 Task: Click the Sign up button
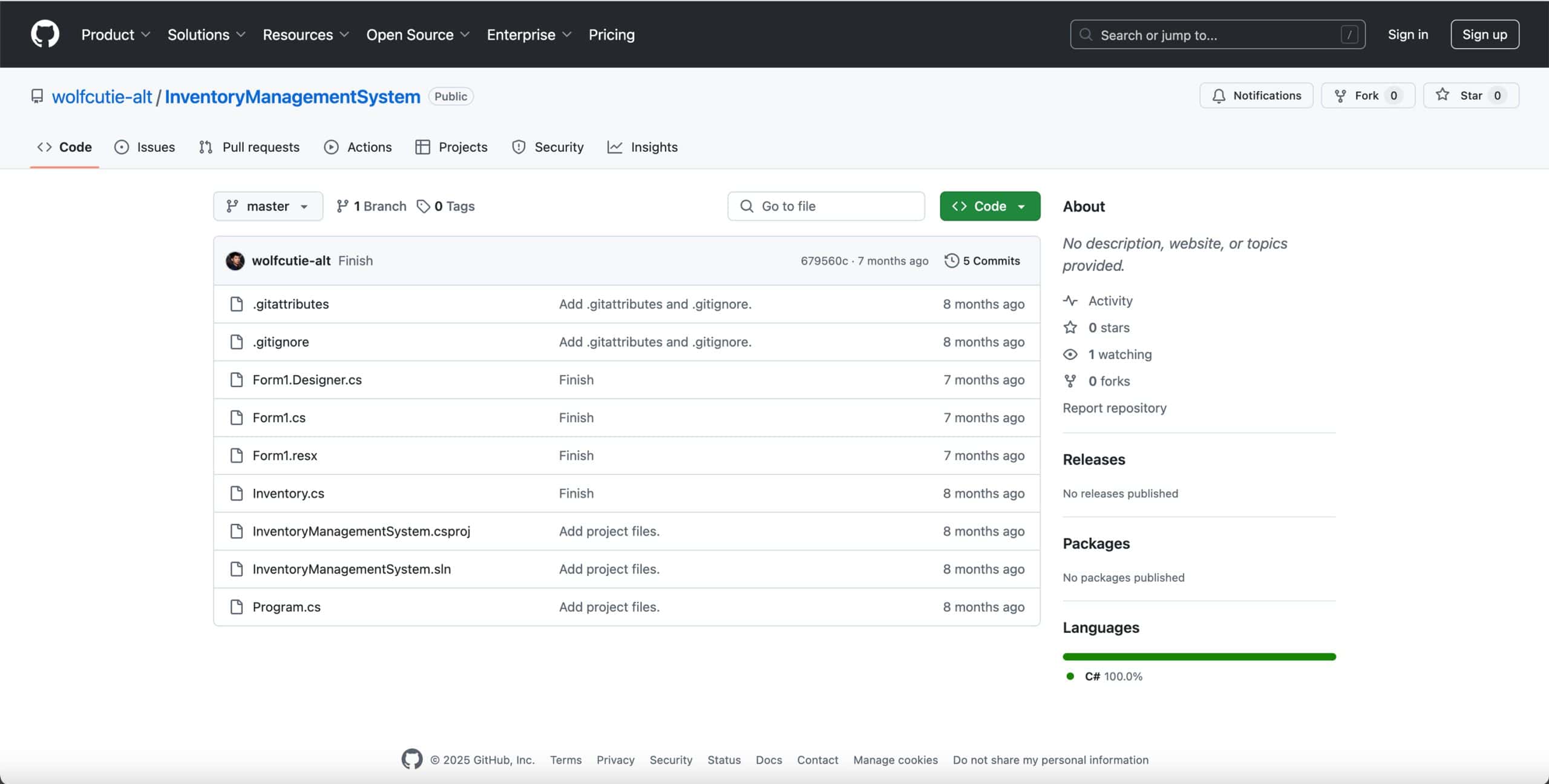1485,34
